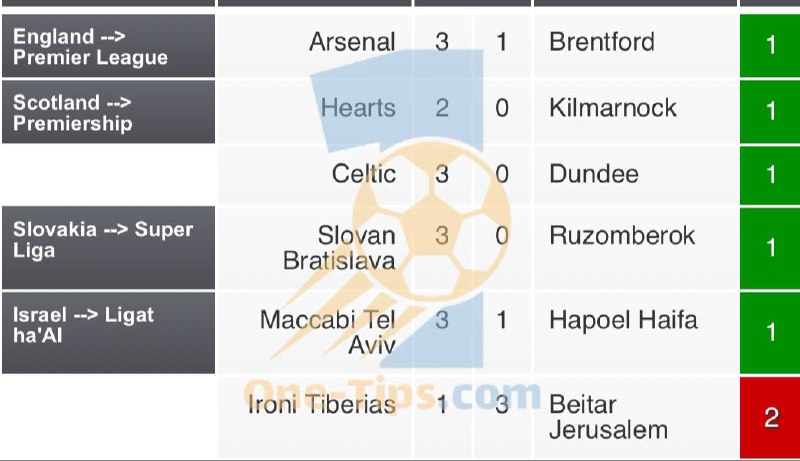Select the Brentford team name
The width and height of the screenshot is (800, 461).
coord(602,42)
